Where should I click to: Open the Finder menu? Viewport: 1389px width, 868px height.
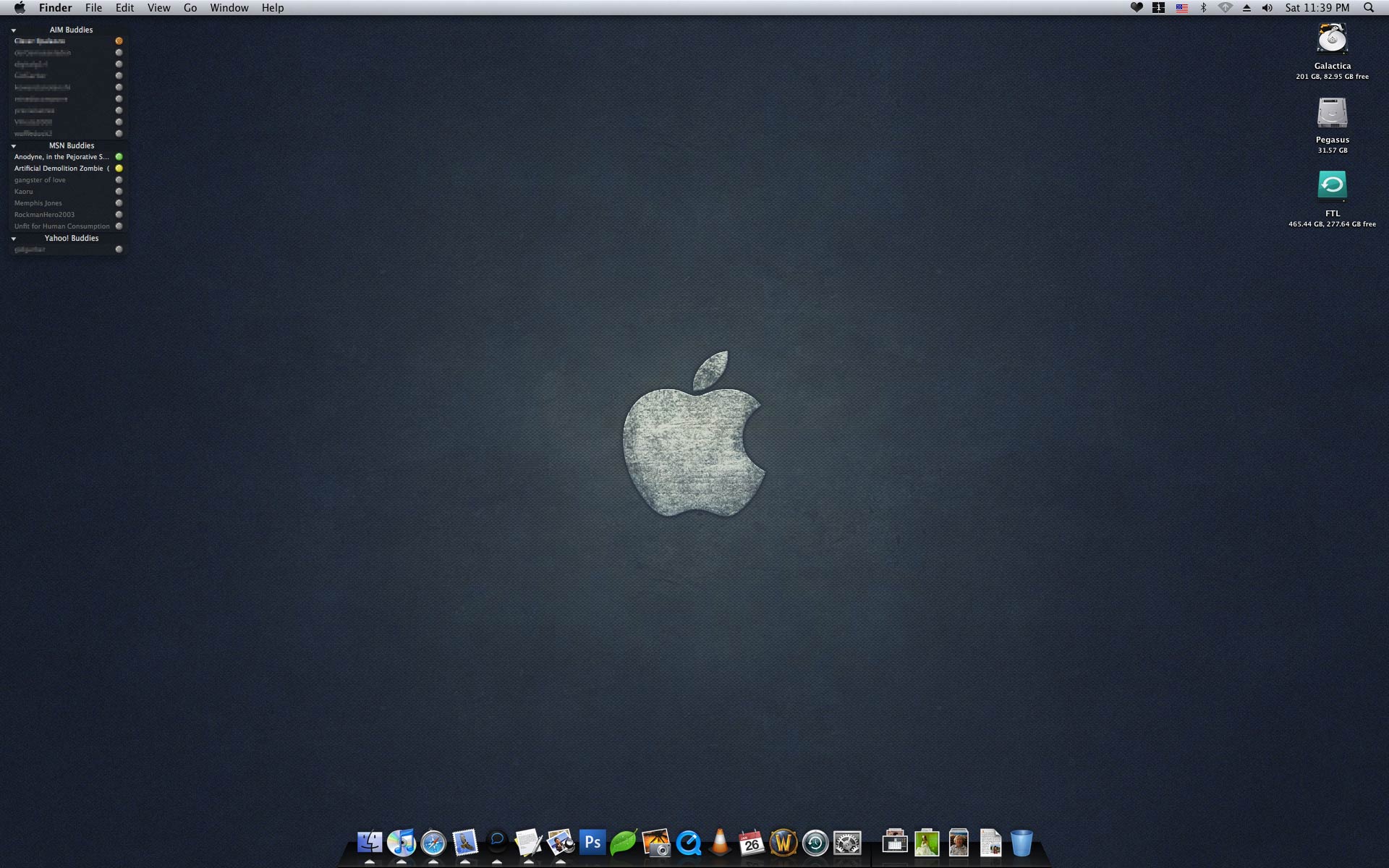[x=55, y=7]
